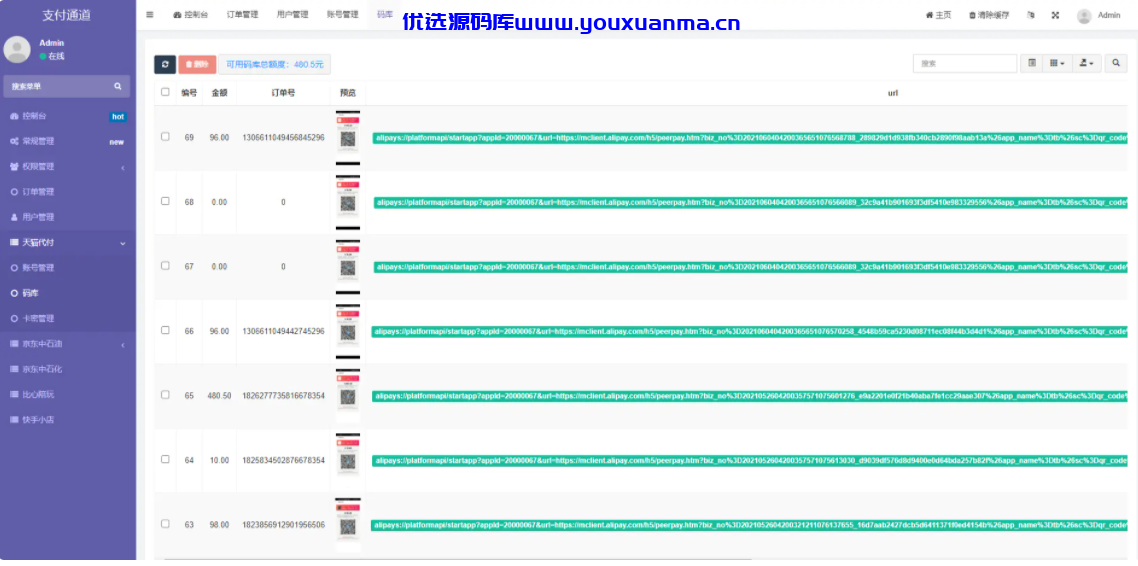This screenshot has width=1138, height=566.
Task: Select 码库 in the sidebar
Action: [67, 293]
